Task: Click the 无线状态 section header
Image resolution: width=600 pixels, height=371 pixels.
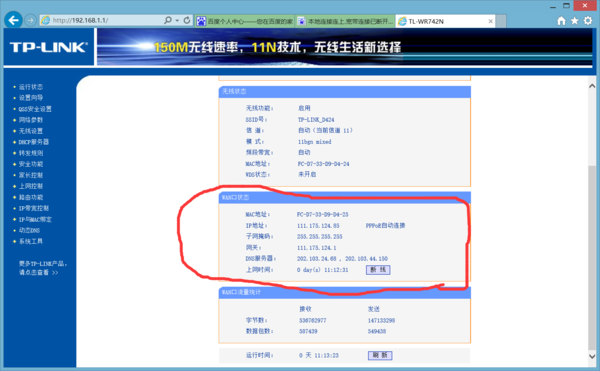Action: (x=344, y=92)
